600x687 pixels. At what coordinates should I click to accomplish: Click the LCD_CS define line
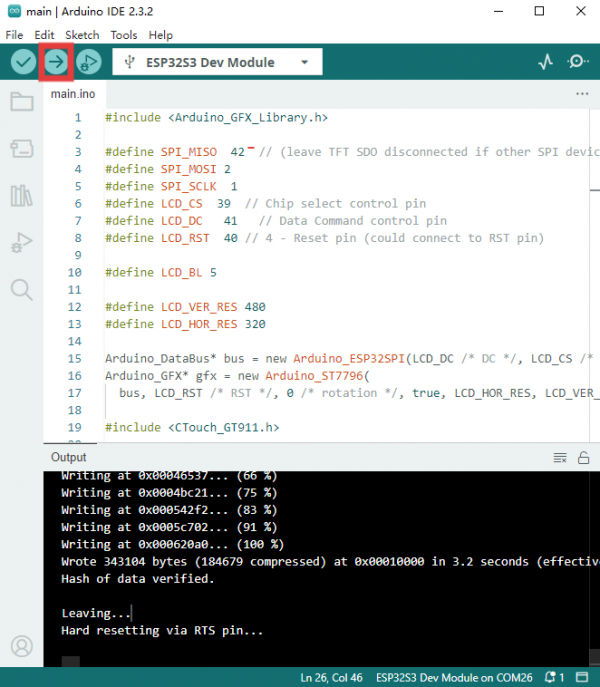(x=266, y=203)
